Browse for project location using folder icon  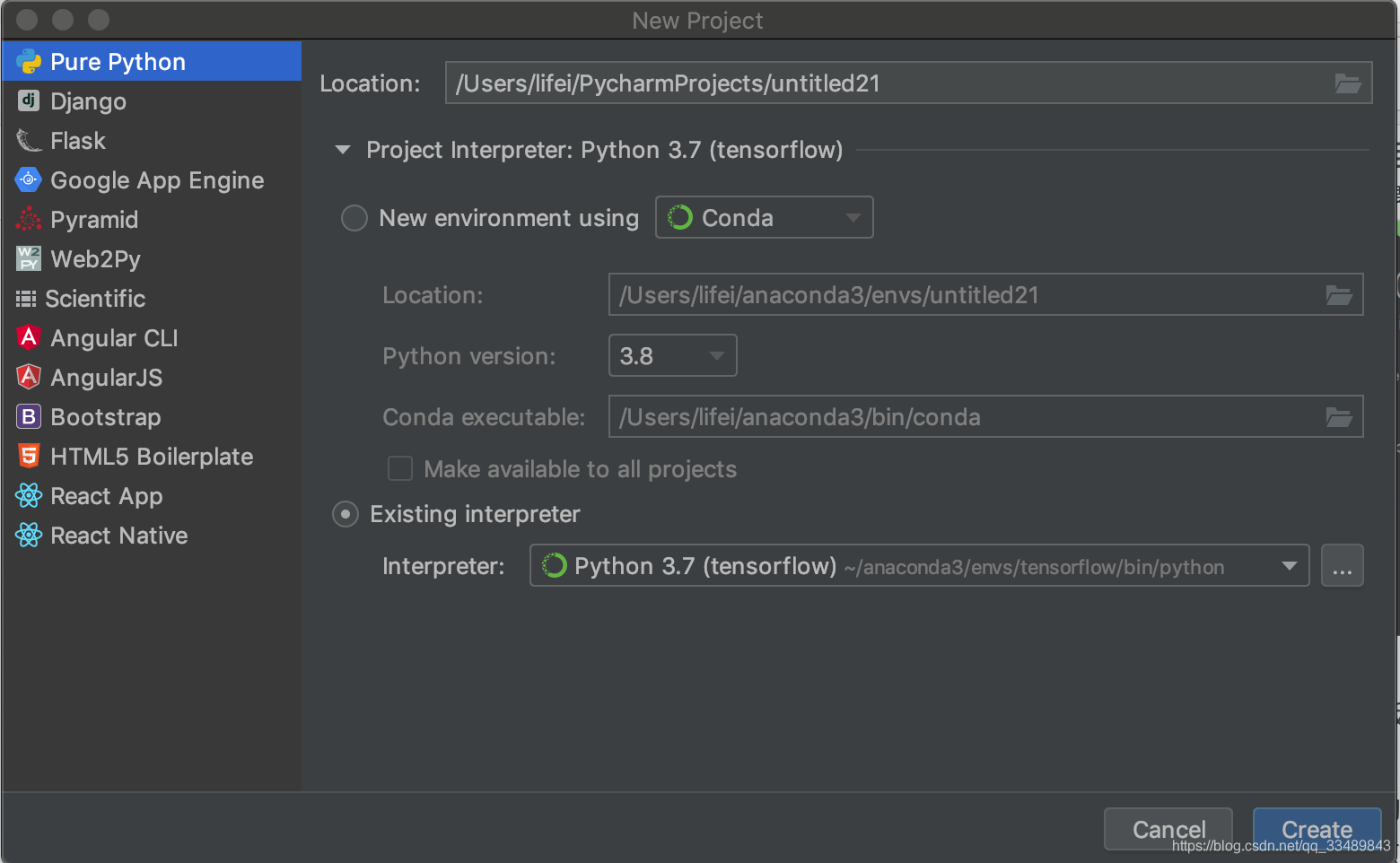coord(1348,83)
